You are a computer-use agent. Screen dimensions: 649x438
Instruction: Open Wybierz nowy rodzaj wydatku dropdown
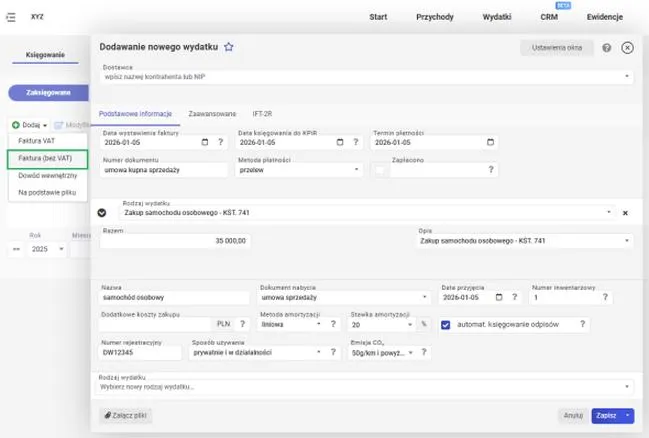[627, 387]
